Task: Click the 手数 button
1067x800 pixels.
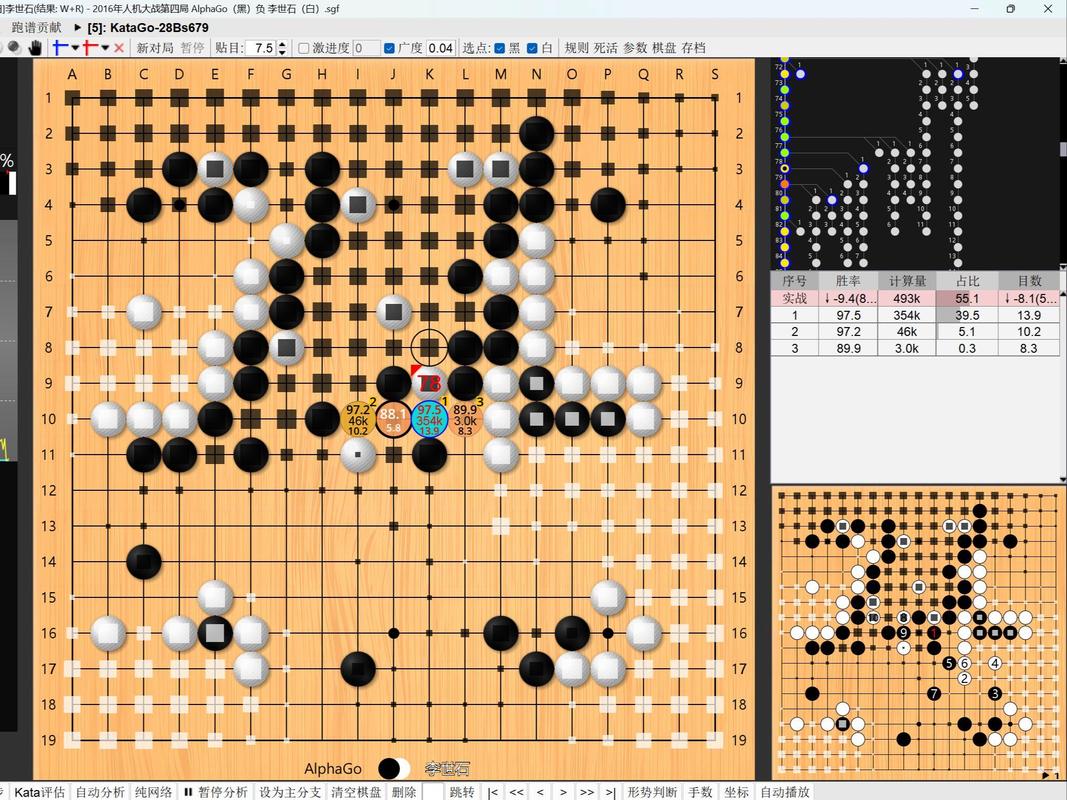Action: tap(700, 793)
